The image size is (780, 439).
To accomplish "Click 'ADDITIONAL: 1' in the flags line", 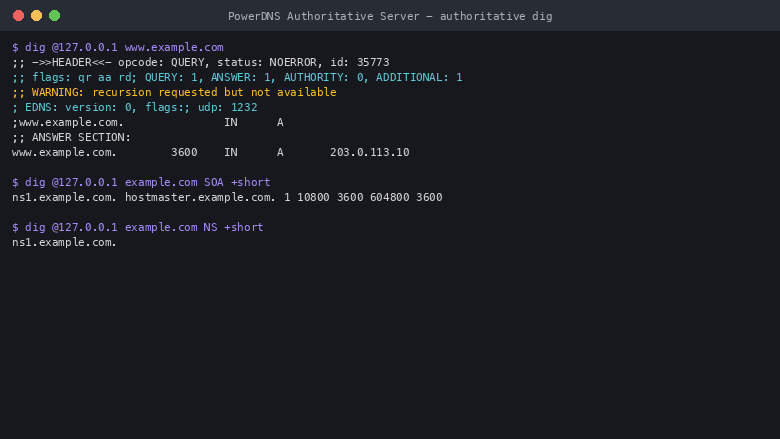I will tap(419, 78).
